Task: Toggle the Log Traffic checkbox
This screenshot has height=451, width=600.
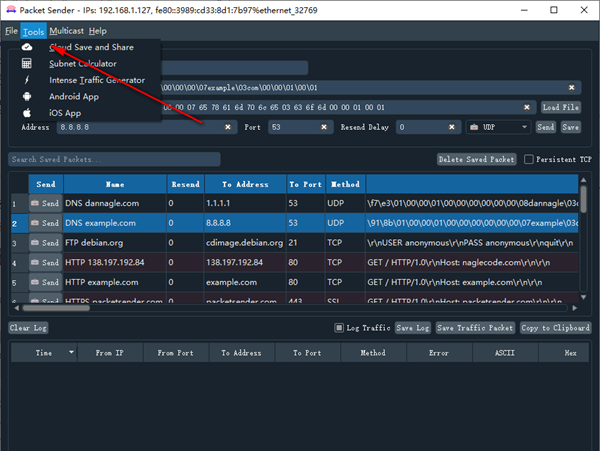Action: 339,328
